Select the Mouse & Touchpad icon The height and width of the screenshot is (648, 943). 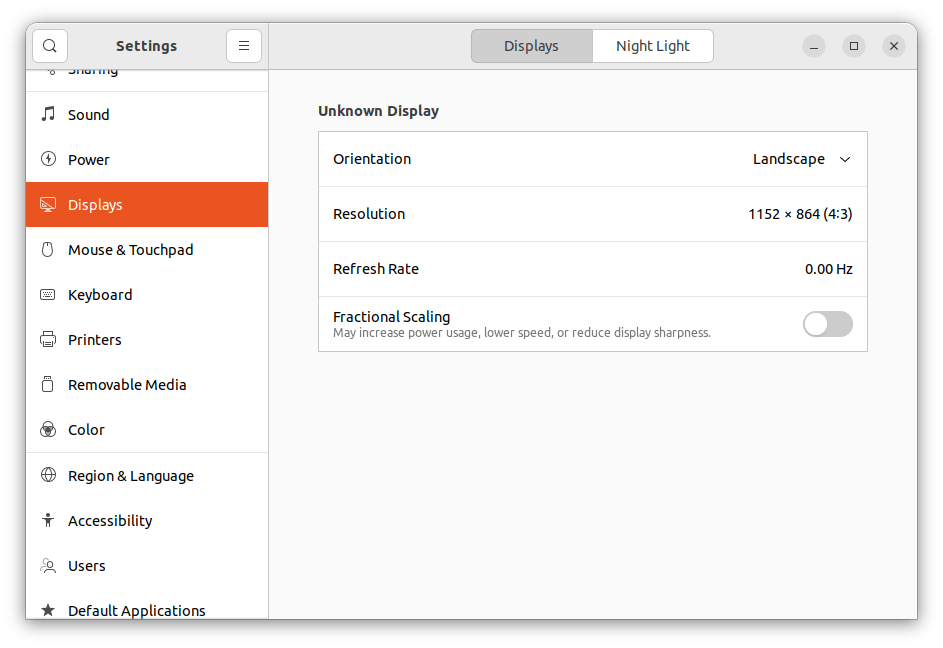(x=48, y=250)
